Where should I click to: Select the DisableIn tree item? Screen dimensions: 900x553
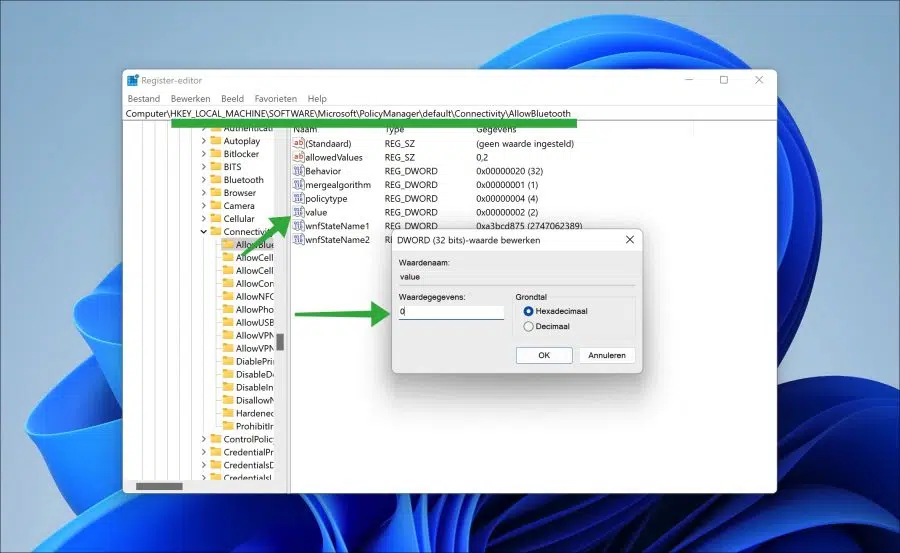tap(254, 387)
